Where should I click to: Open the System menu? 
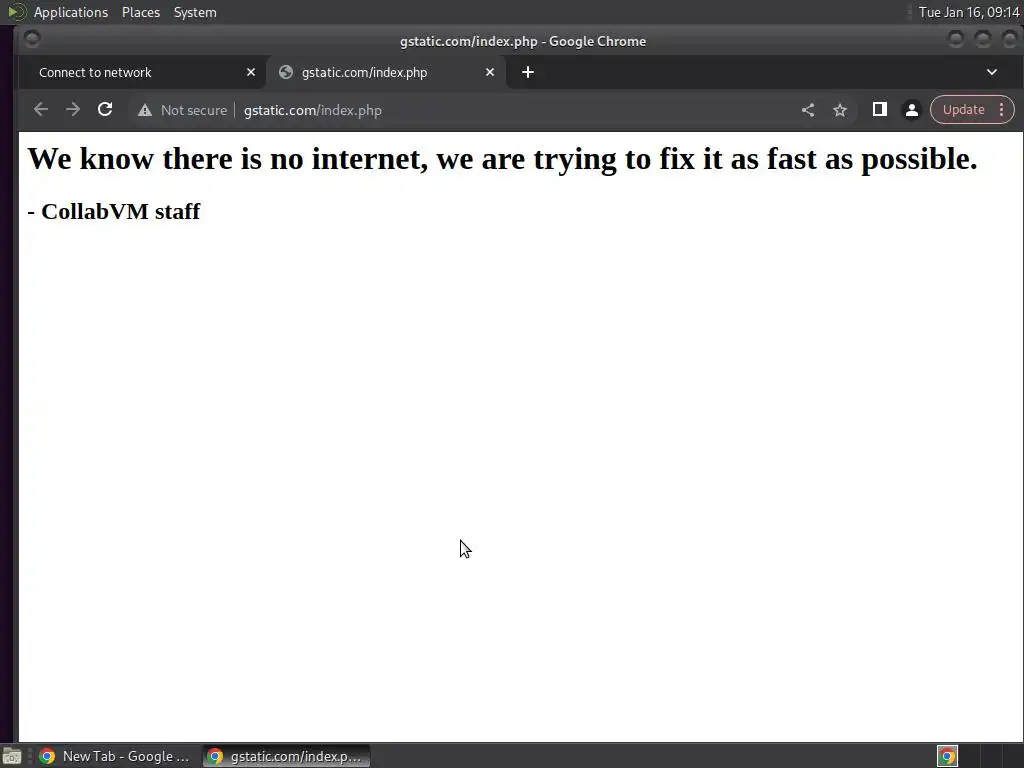tap(195, 12)
